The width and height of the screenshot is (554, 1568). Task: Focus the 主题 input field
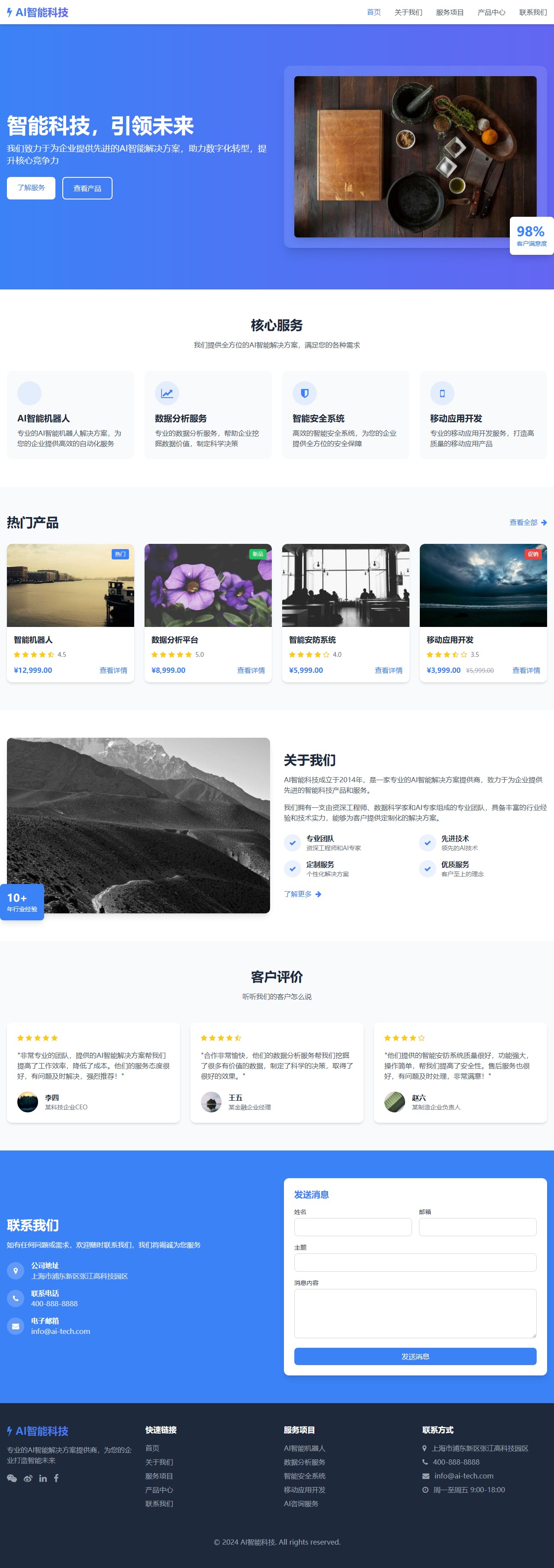click(x=415, y=1262)
